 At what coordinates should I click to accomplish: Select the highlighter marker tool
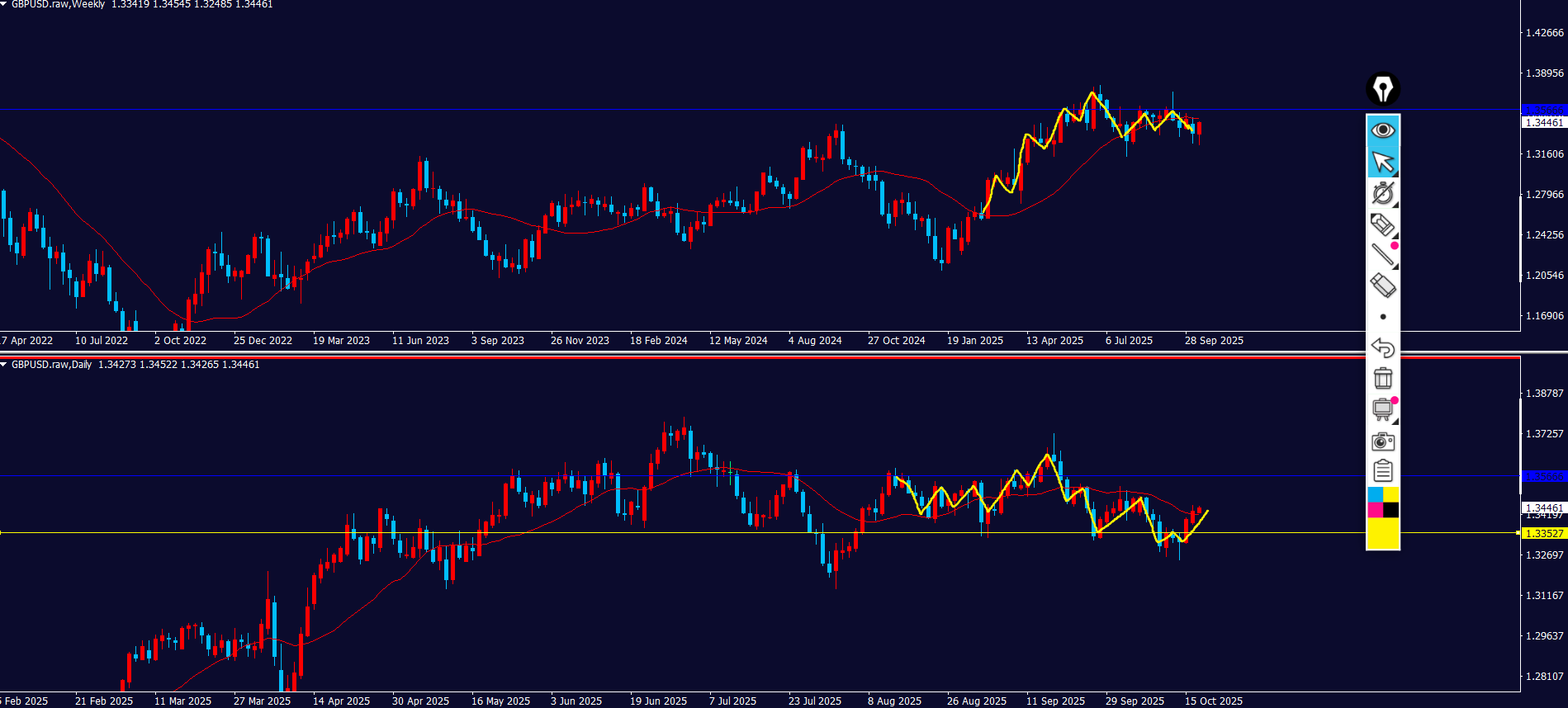point(1383,224)
